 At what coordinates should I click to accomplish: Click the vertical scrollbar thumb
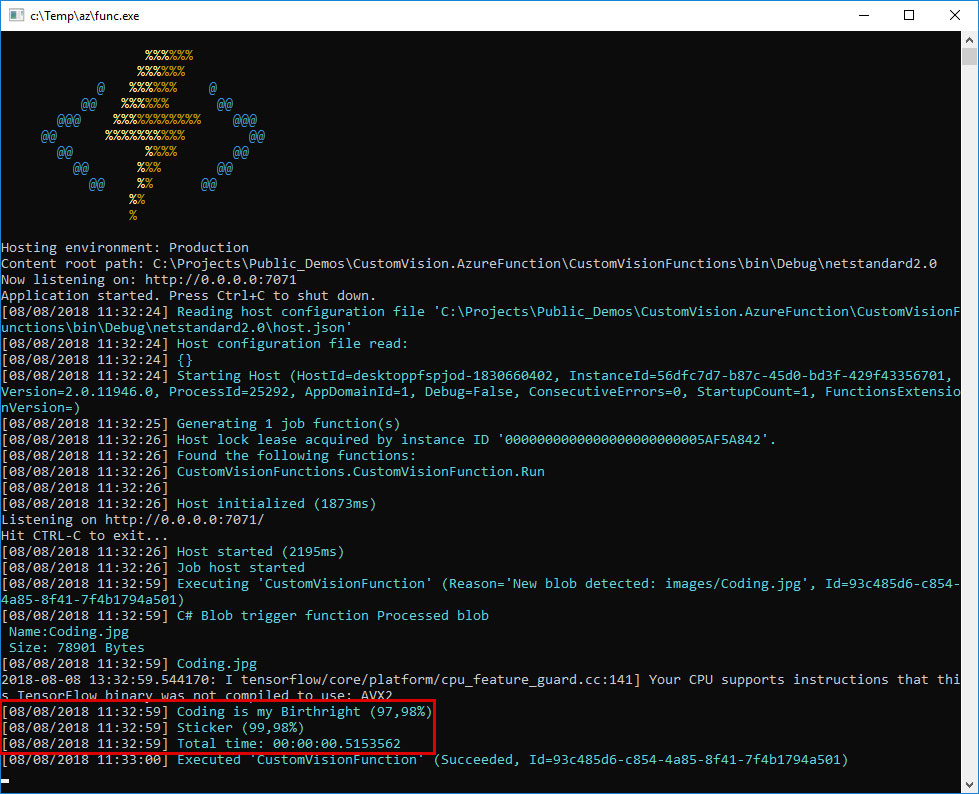click(969, 57)
